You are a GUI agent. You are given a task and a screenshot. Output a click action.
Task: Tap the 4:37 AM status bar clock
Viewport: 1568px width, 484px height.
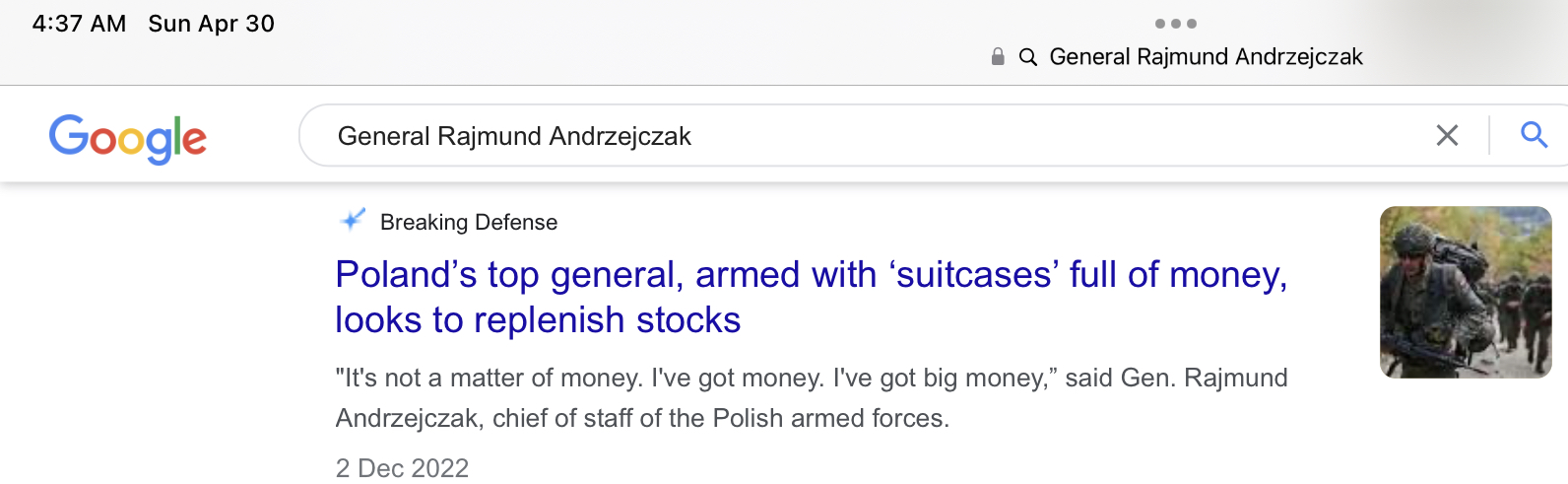tap(79, 24)
